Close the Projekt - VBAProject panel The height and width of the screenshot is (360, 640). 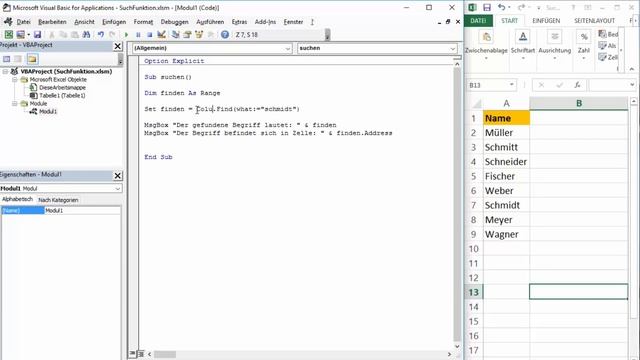coord(118,46)
